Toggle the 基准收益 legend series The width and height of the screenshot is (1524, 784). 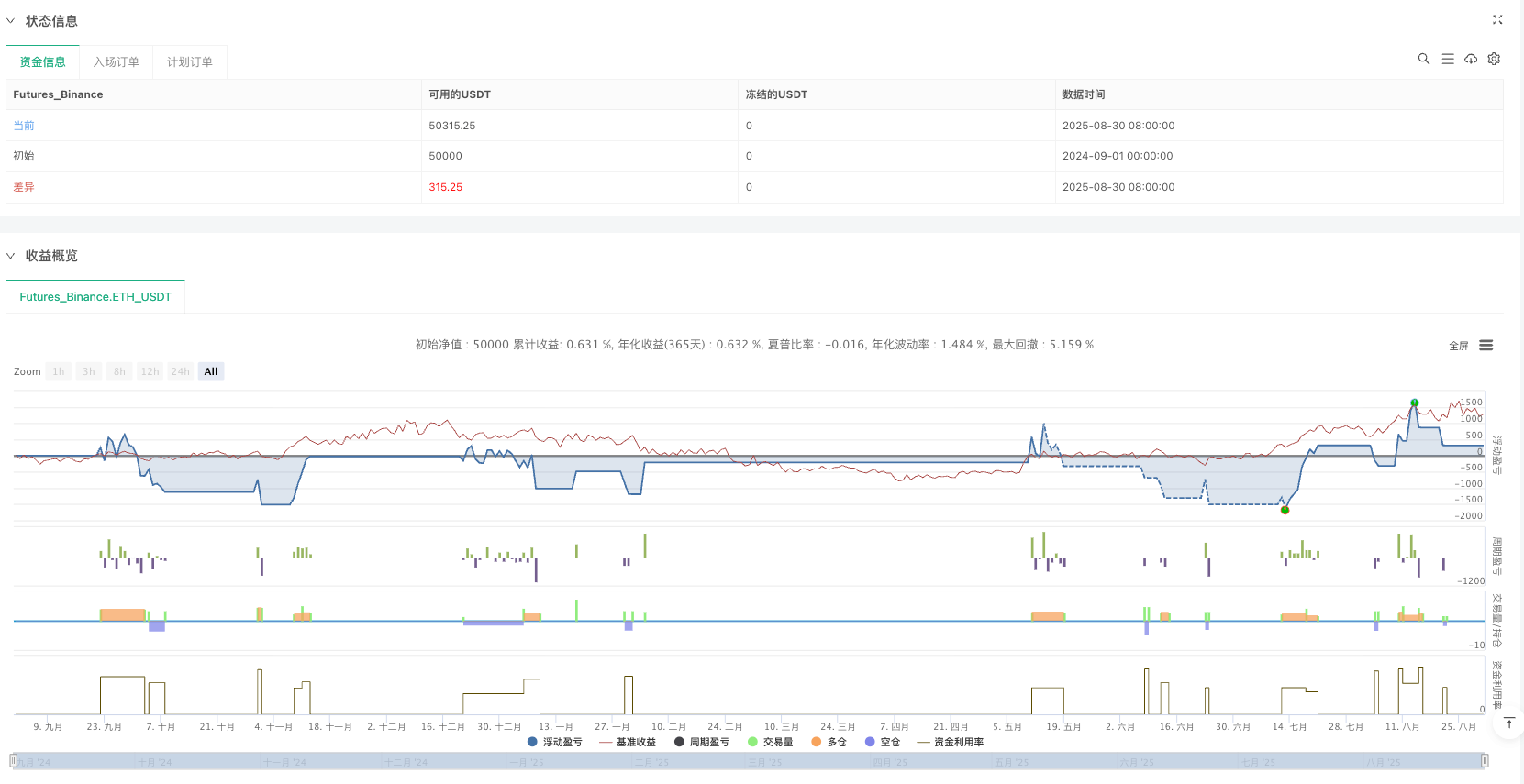(x=628, y=742)
